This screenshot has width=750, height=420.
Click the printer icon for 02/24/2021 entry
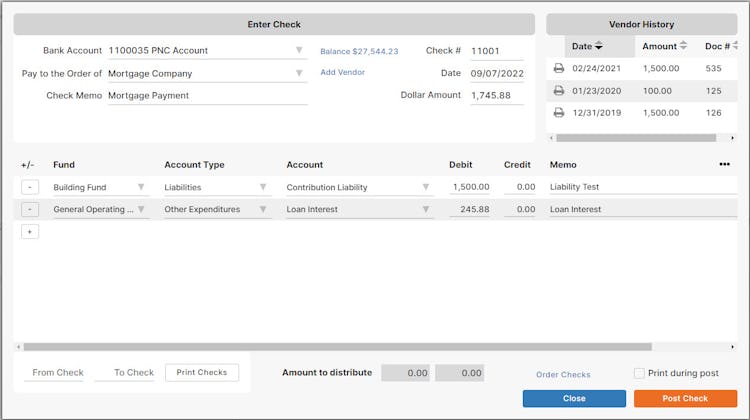[558, 68]
